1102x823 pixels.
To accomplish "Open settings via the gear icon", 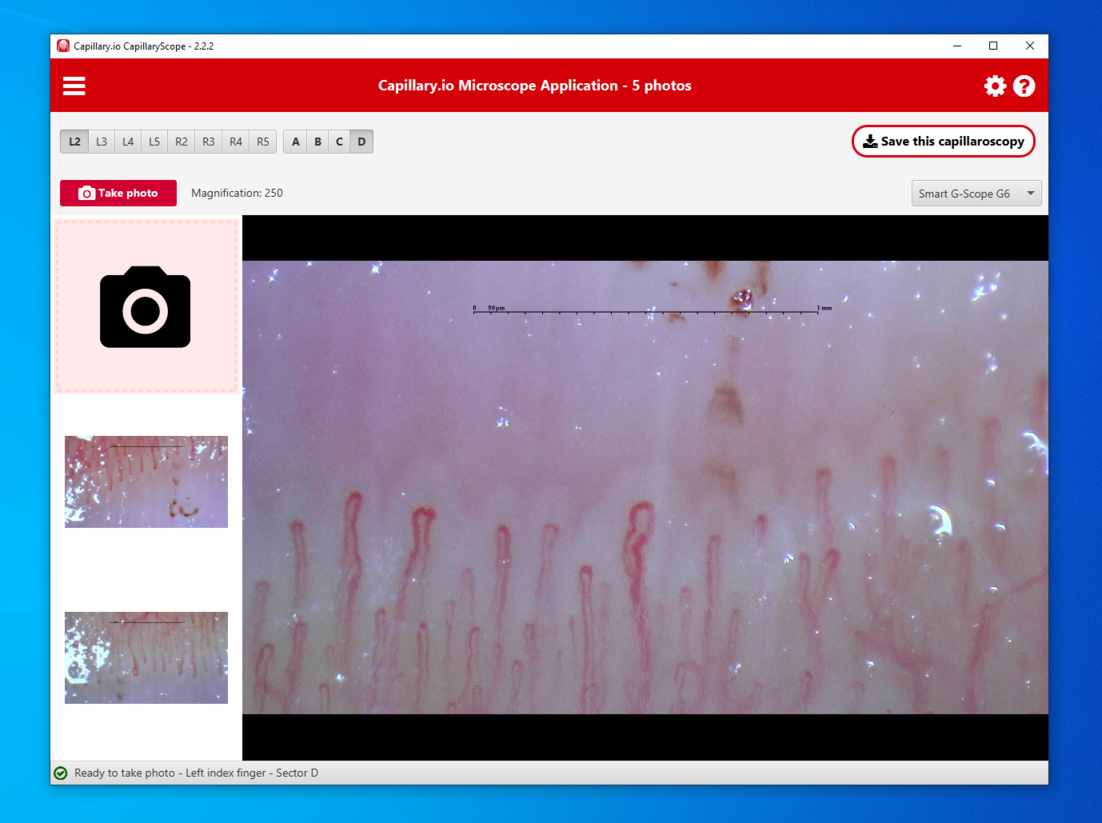I will (x=994, y=86).
